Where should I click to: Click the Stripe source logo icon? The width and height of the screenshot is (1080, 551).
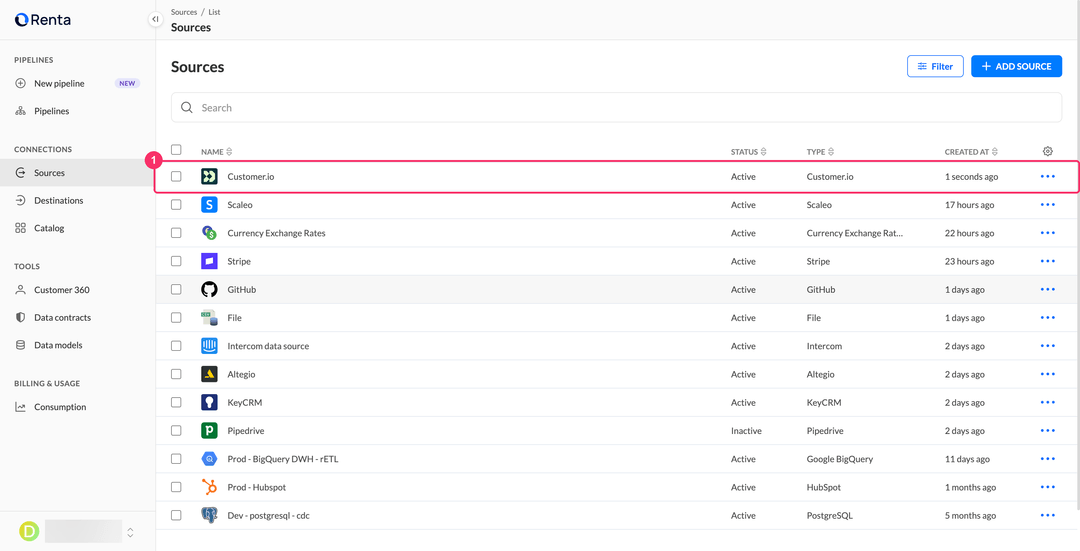tap(209, 261)
